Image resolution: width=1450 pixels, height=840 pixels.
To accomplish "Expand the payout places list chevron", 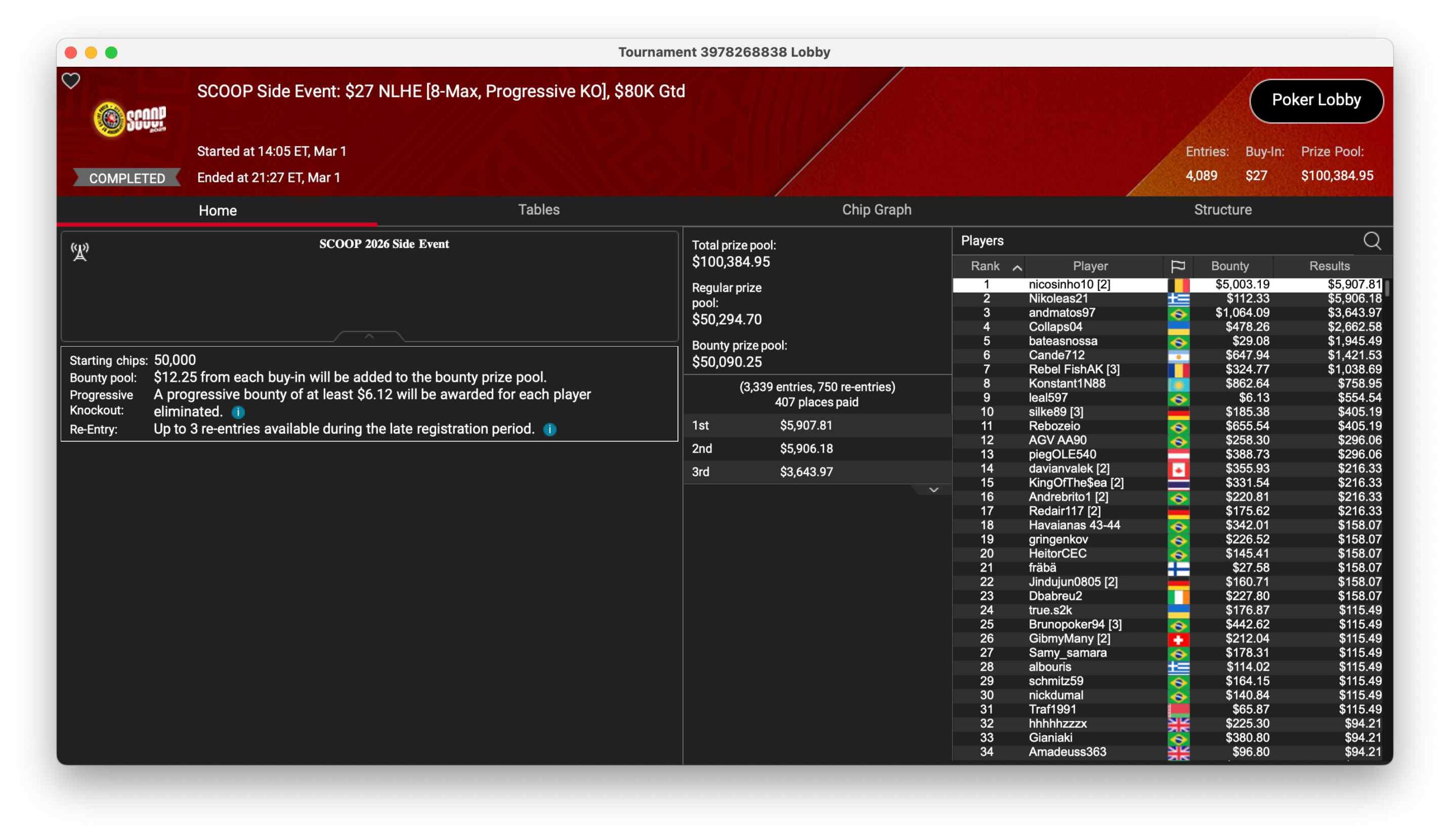I will [x=933, y=489].
